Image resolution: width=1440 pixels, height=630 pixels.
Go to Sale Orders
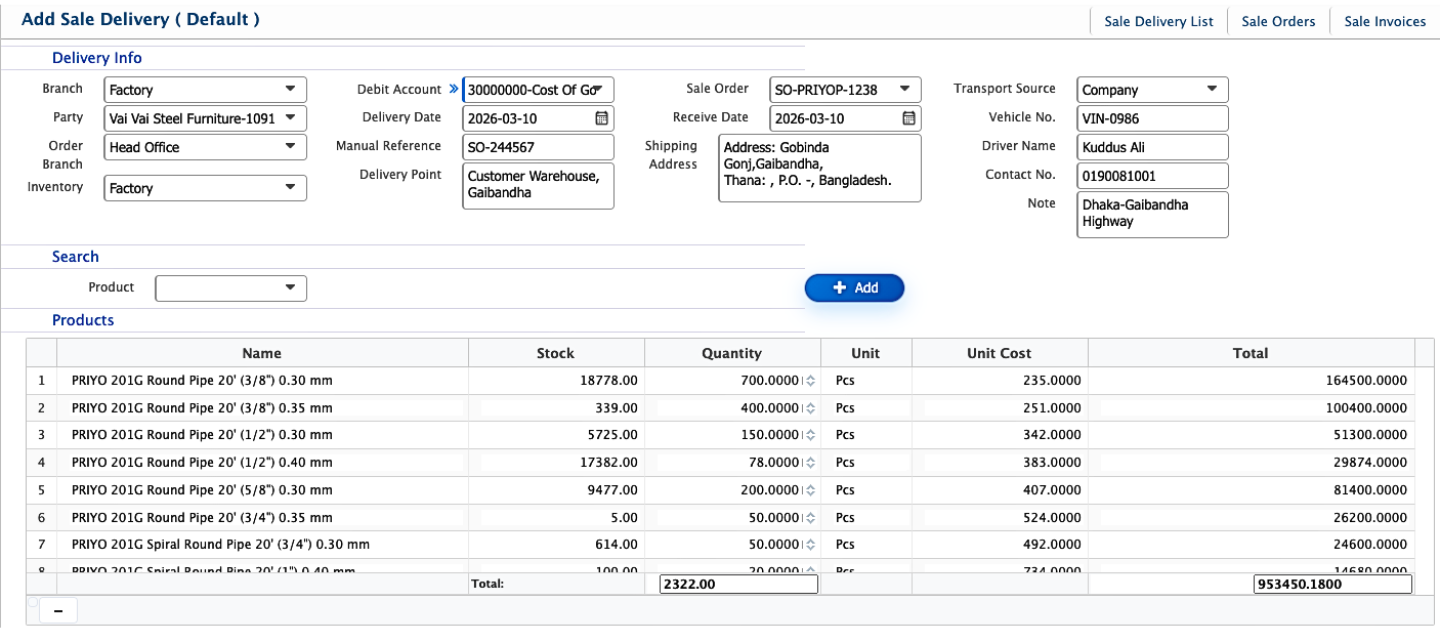[x=1278, y=21]
